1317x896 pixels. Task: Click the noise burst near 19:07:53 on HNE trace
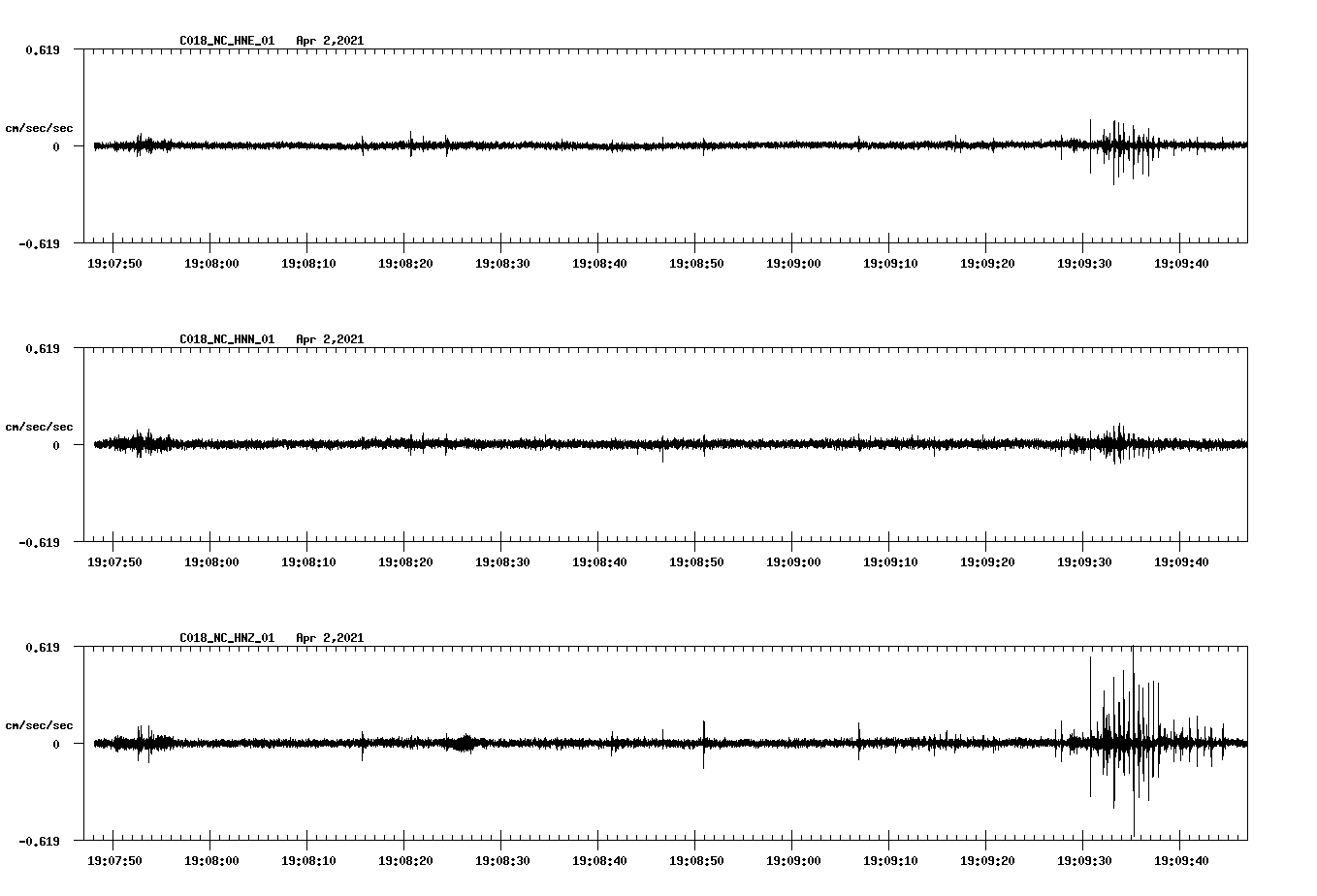point(144,145)
